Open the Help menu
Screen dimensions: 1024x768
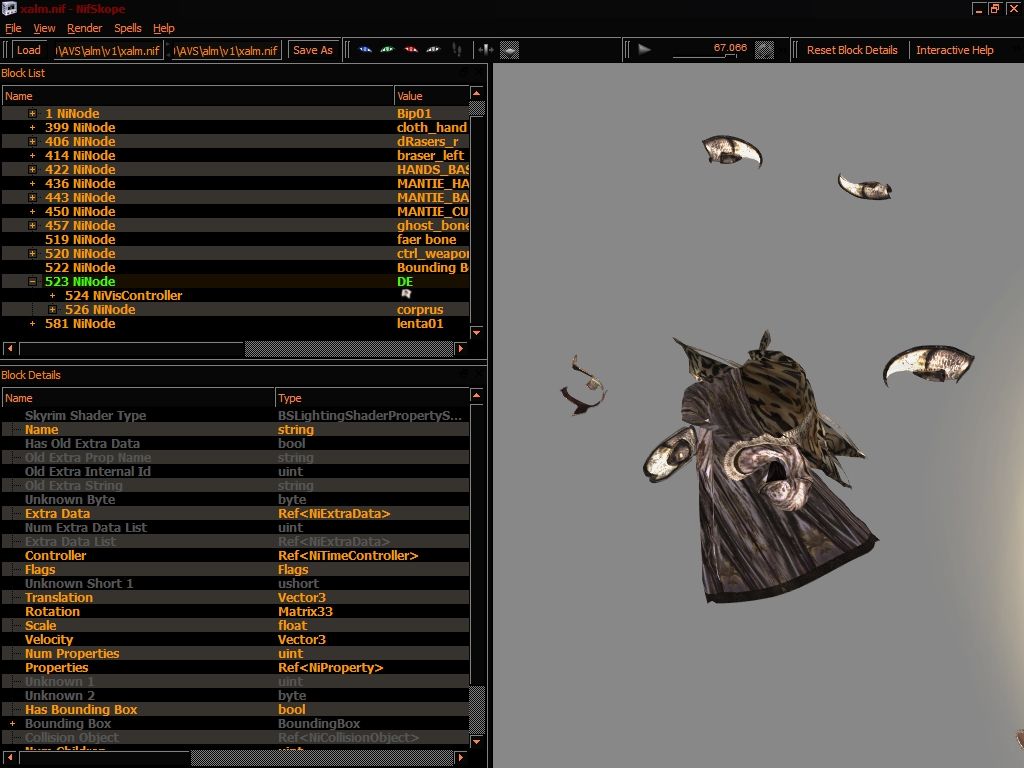click(164, 28)
